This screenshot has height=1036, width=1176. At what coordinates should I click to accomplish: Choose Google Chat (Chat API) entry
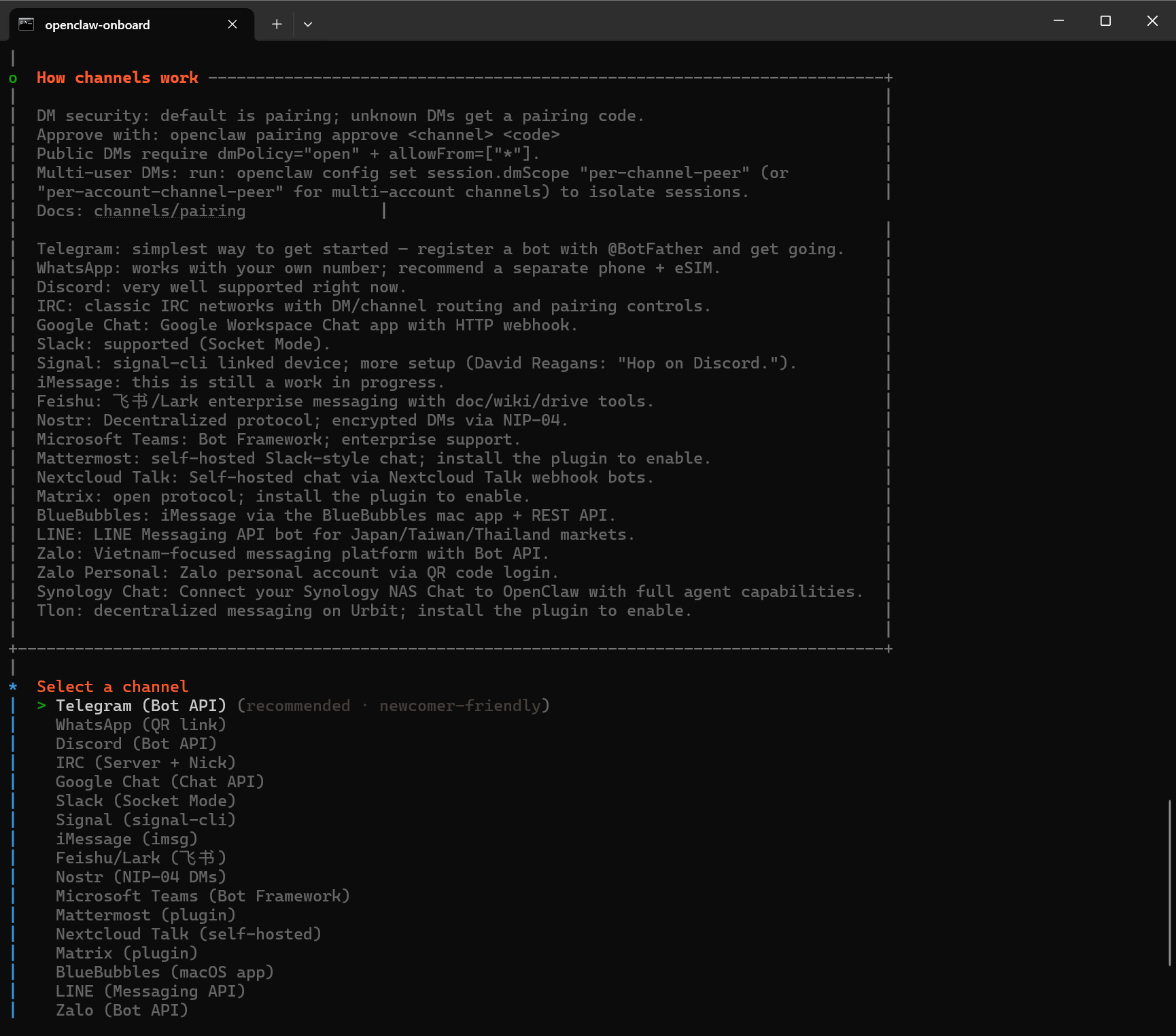160,782
